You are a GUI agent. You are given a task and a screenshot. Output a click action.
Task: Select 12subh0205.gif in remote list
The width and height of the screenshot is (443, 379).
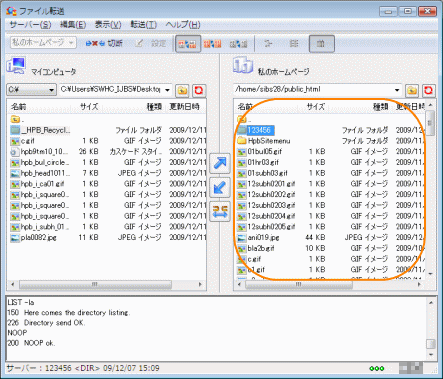pyautogui.click(x=271, y=227)
